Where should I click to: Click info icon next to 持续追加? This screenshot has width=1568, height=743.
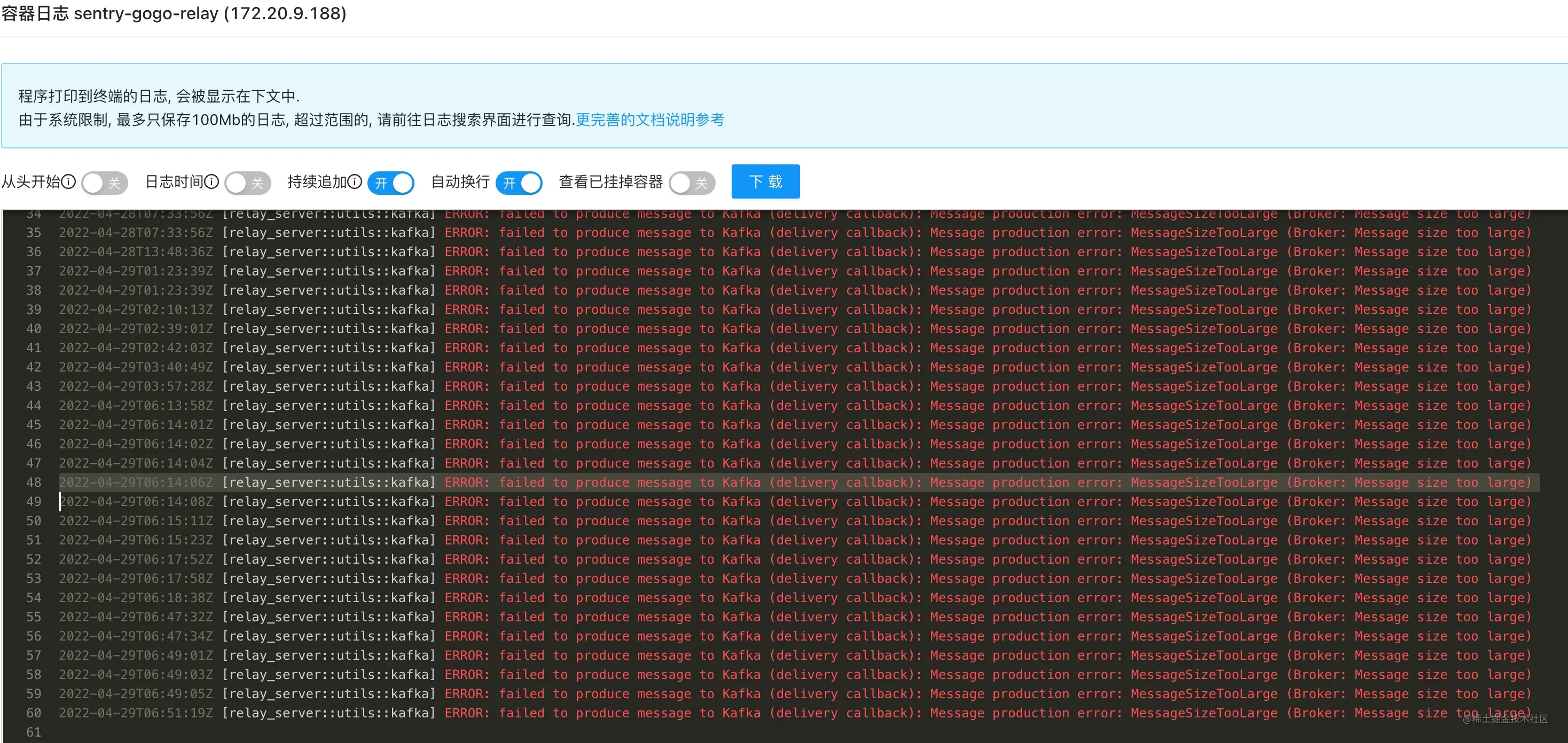pyautogui.click(x=355, y=181)
